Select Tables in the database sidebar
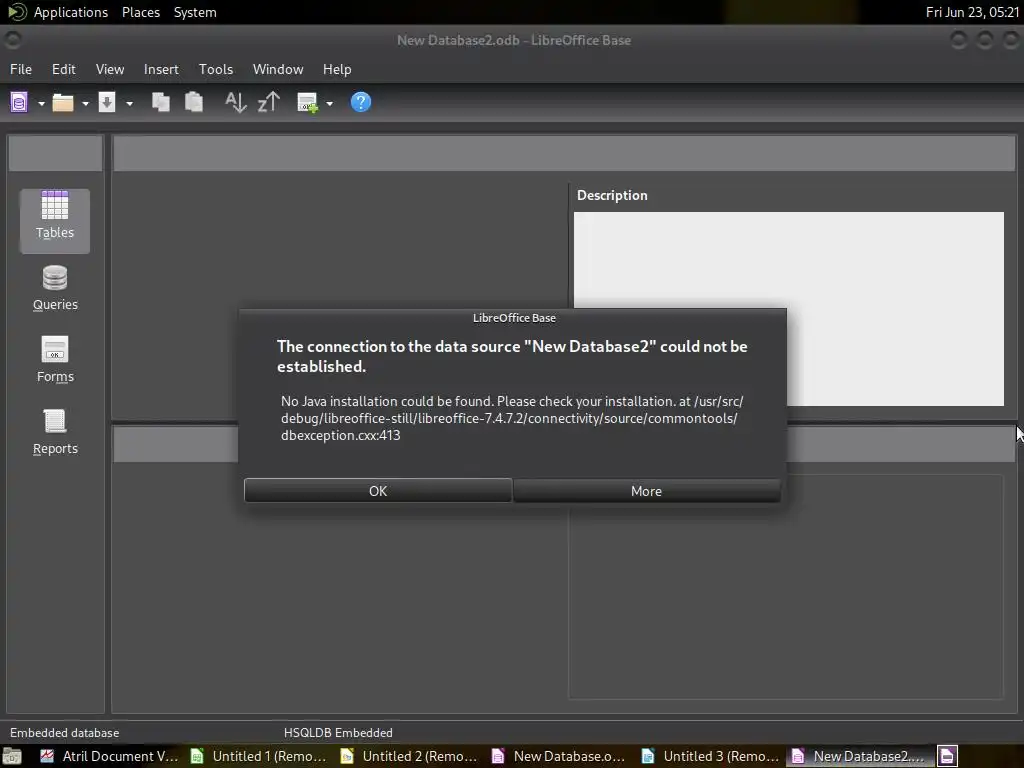Screen dimensions: 1024x768 55,221
